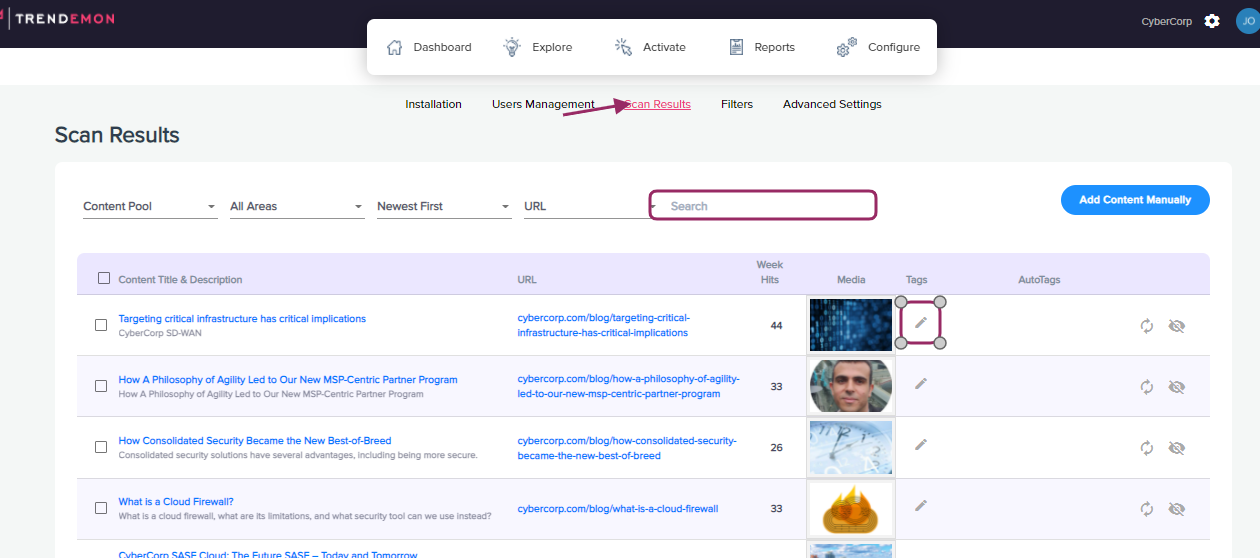1260x558 pixels.
Task: Click the Add Content Manually button
Action: tap(1135, 200)
